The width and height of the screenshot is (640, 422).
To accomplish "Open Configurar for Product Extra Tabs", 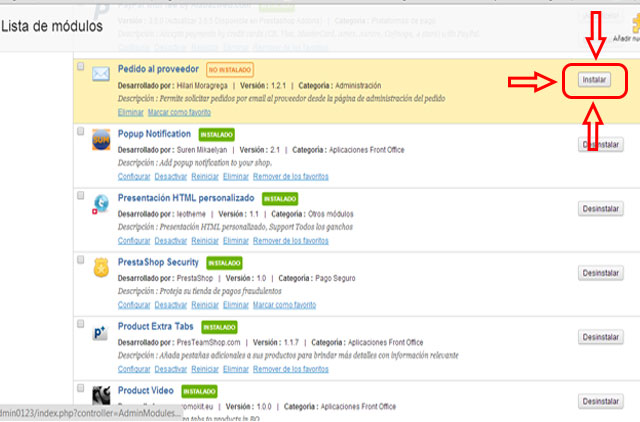I will click(x=134, y=369).
